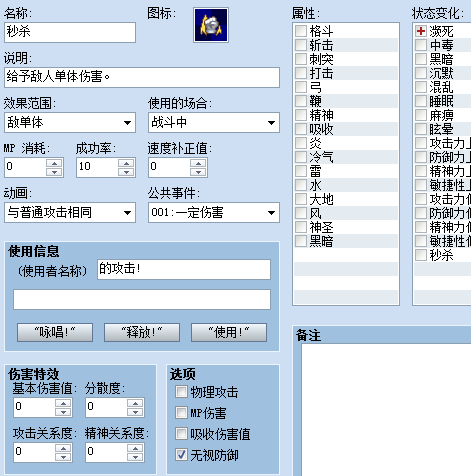Enable the 物理攻击 option

pos(181,392)
